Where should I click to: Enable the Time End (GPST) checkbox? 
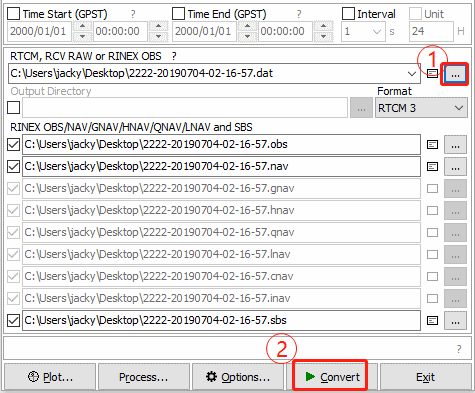pyautogui.click(x=178, y=14)
